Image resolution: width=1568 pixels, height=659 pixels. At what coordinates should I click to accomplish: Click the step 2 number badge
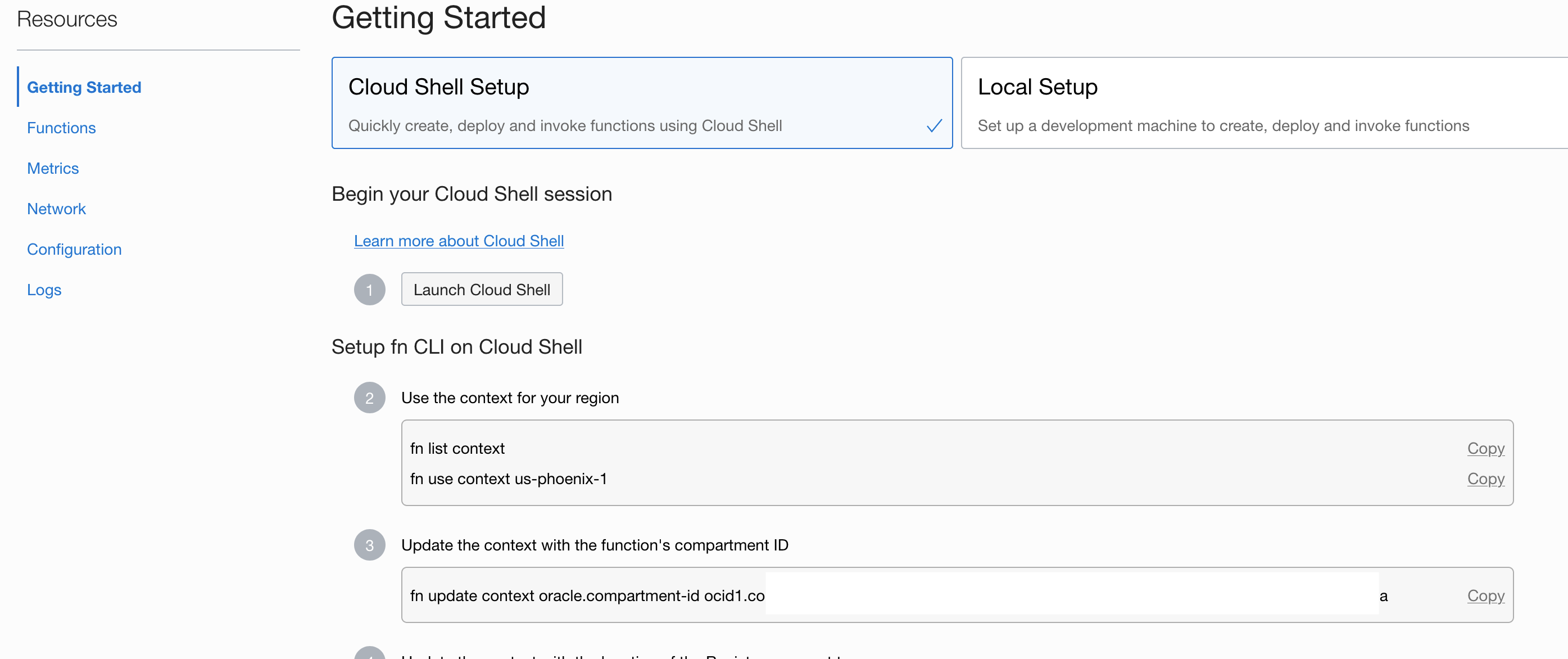pyautogui.click(x=369, y=398)
